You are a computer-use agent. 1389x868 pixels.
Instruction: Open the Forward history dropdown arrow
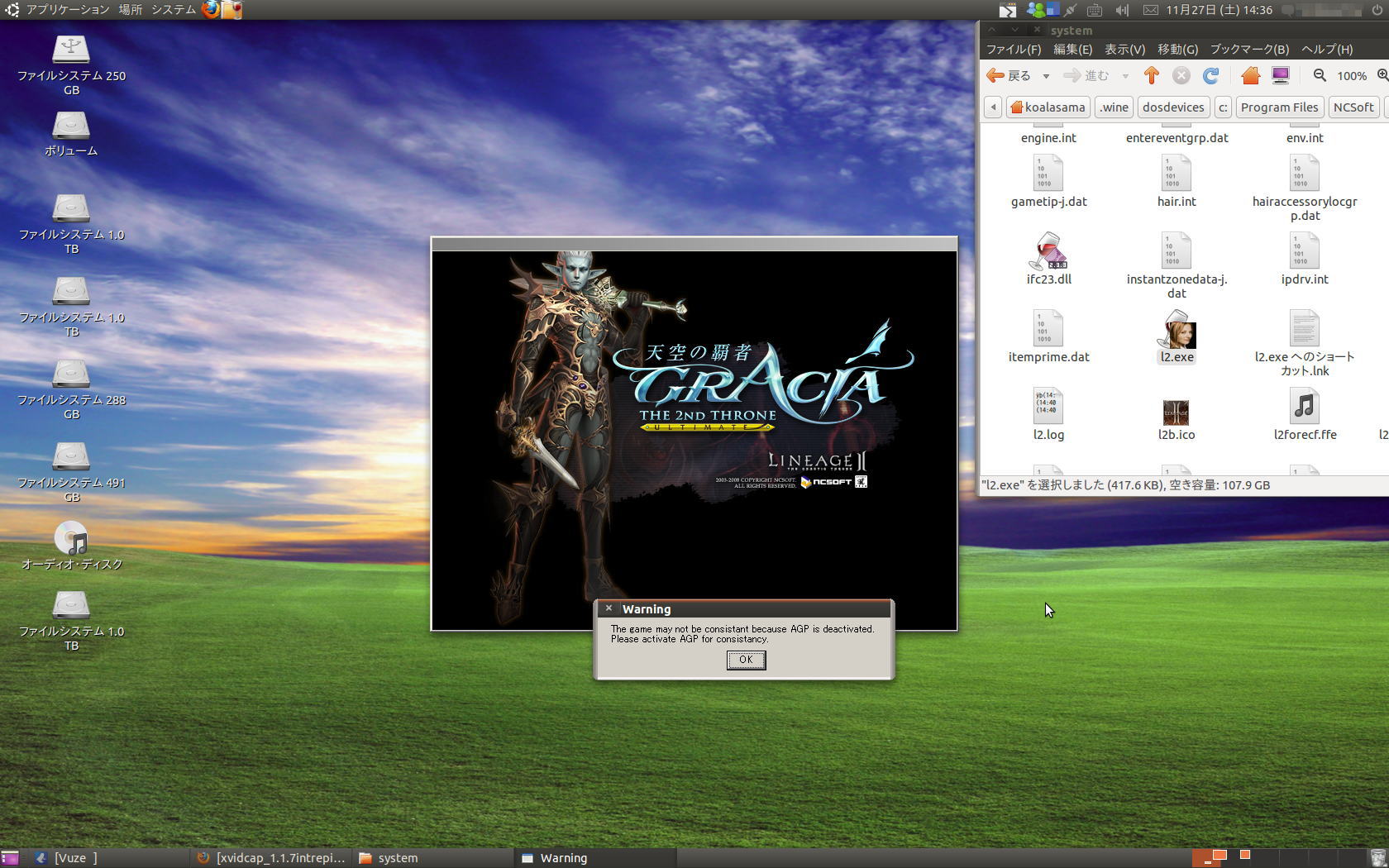point(1125,76)
